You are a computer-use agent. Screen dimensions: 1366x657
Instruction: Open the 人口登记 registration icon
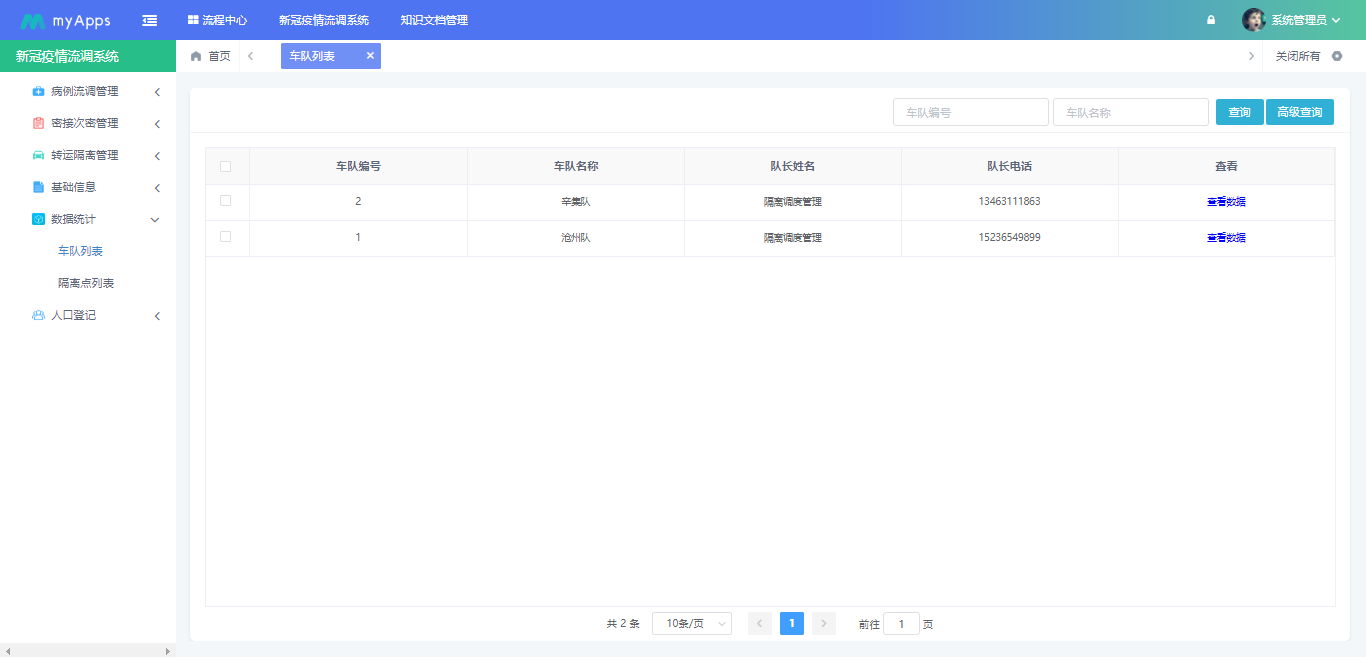click(x=37, y=315)
